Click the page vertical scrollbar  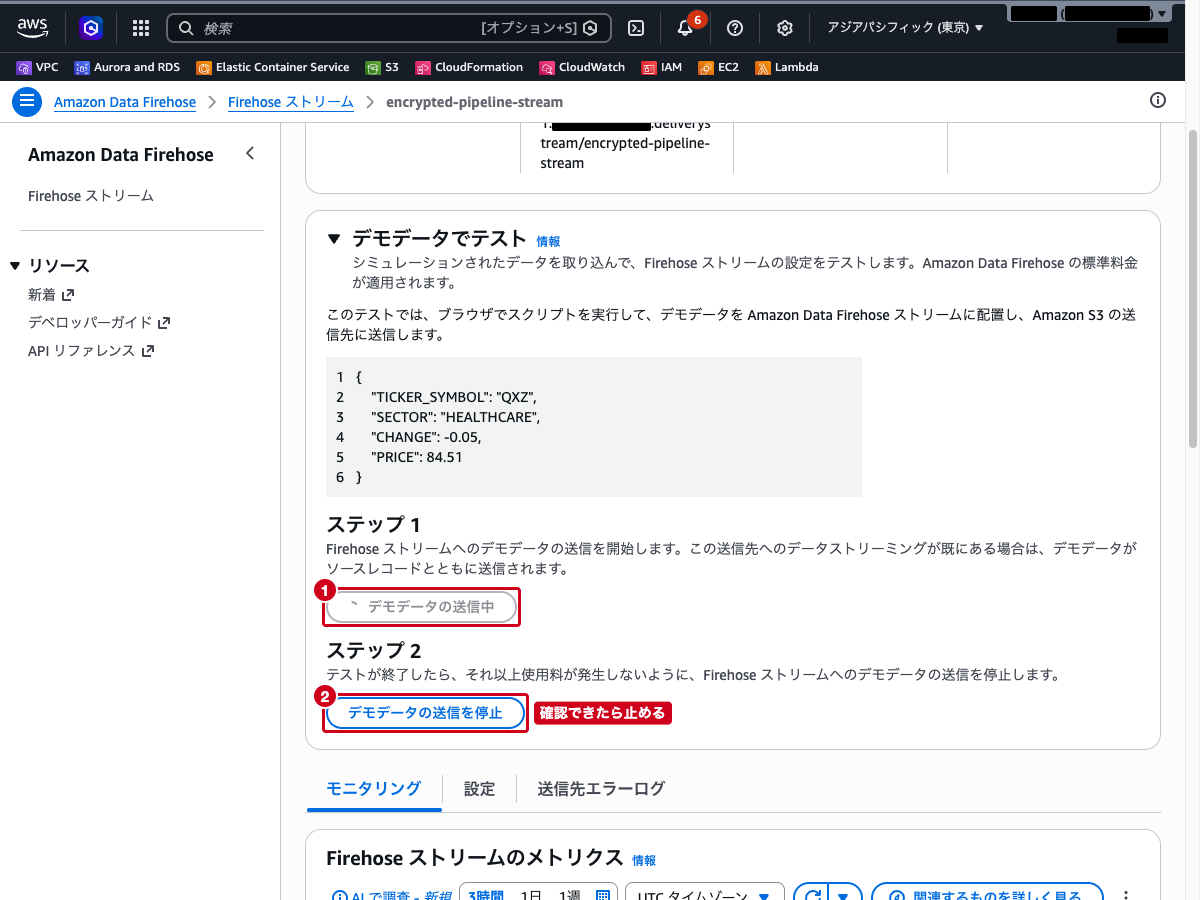pyautogui.click(x=1192, y=288)
